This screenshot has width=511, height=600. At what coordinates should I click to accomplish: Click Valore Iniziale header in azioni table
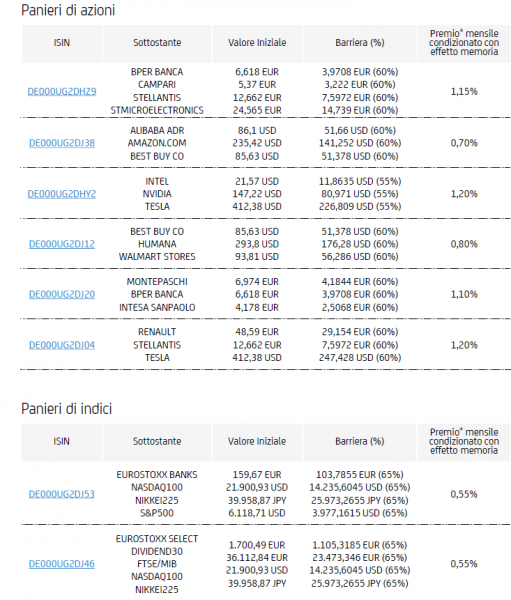[257, 42]
